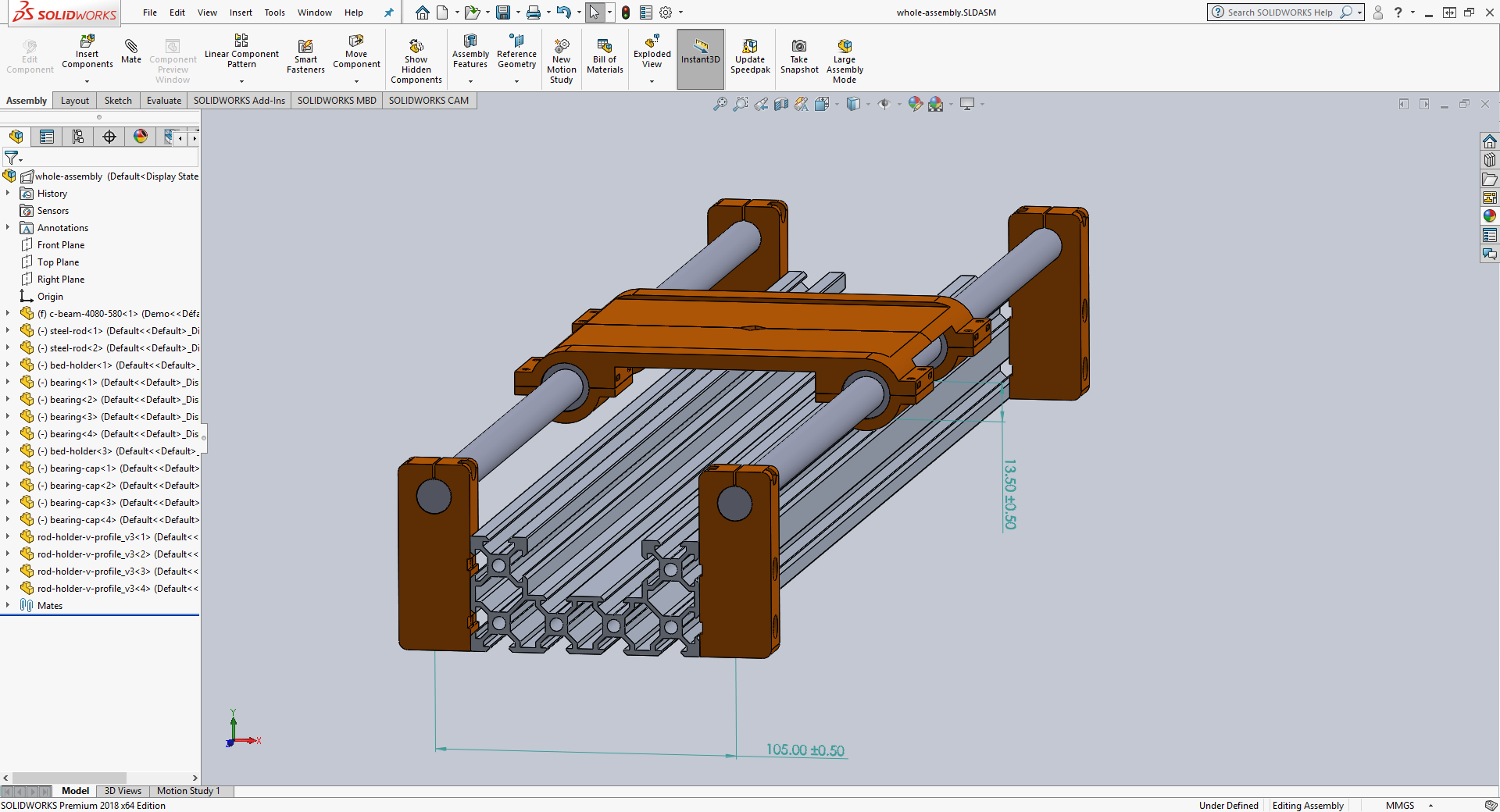Switch to the Evaluate tab
Viewport: 1500px width, 812px height.
[x=164, y=101]
